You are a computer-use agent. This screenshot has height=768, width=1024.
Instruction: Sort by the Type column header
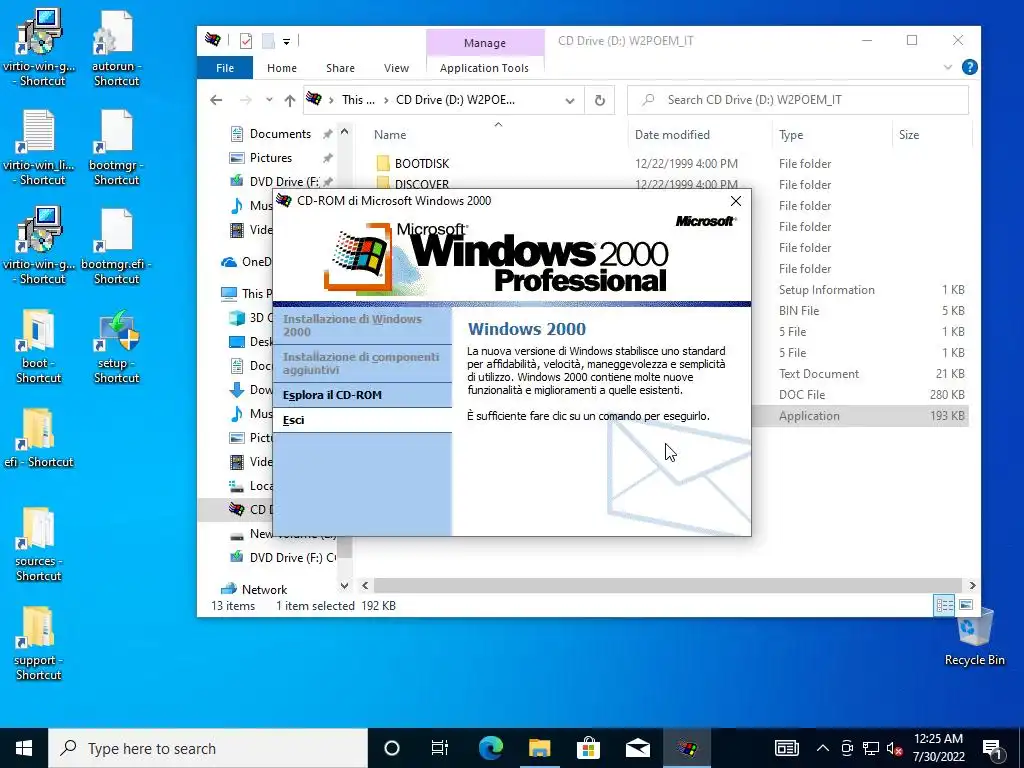(x=832, y=135)
